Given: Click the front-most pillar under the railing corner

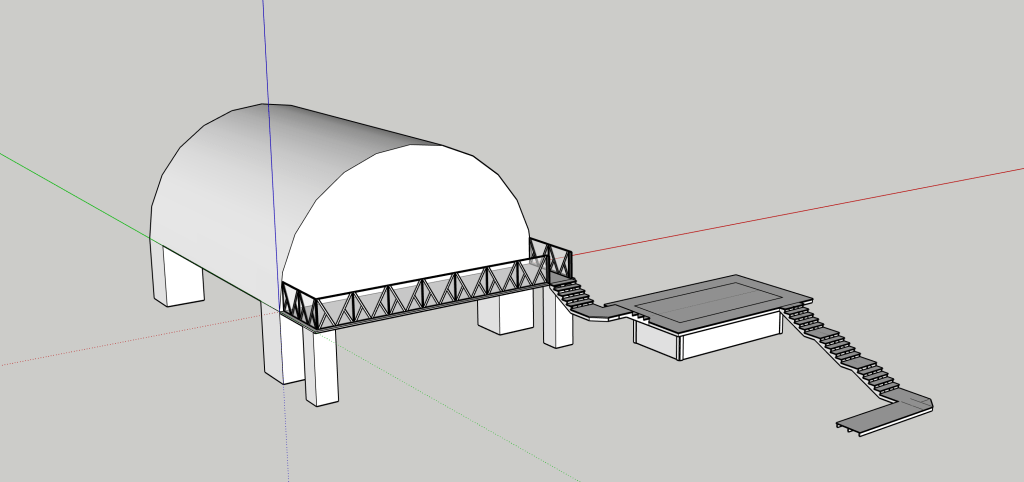Looking at the screenshot, I should tap(320, 368).
